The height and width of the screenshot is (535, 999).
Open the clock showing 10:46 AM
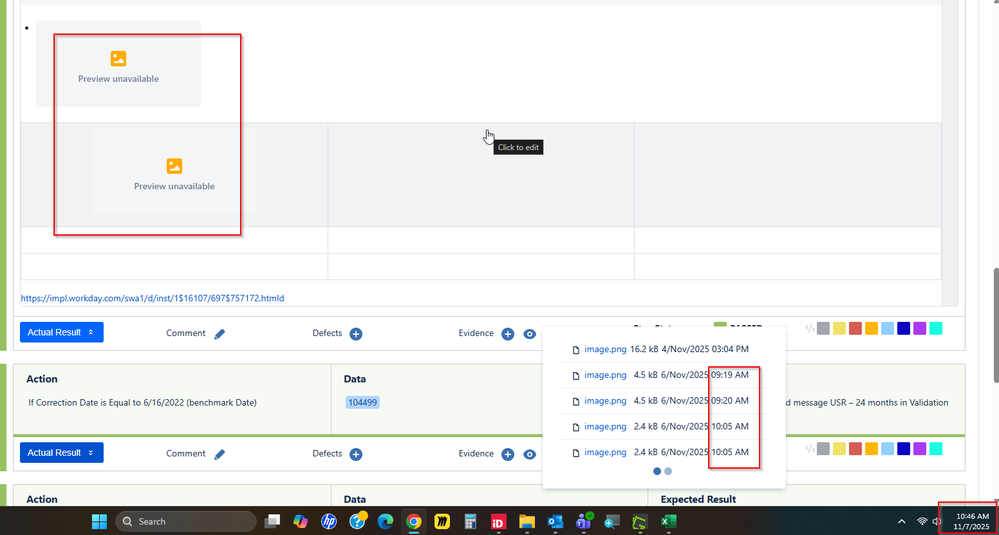[971, 521]
